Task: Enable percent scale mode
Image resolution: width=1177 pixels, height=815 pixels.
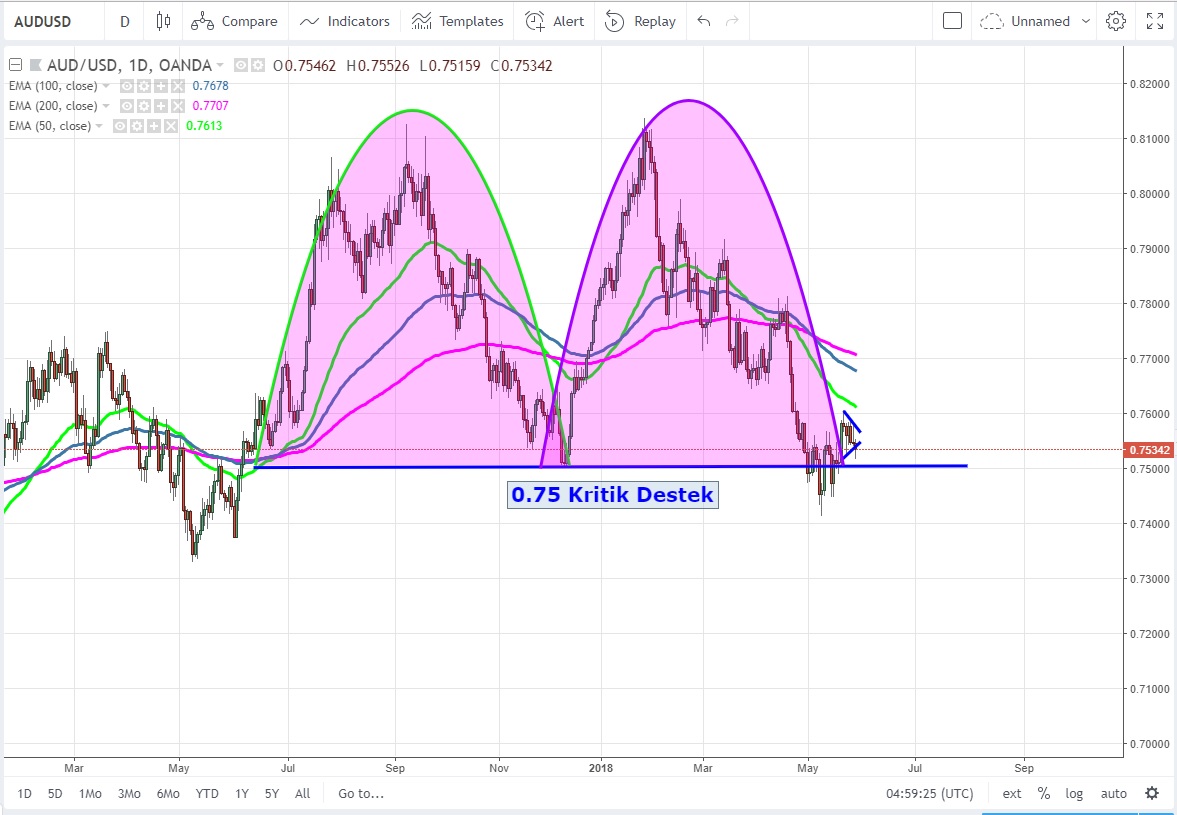Action: pos(1044,794)
